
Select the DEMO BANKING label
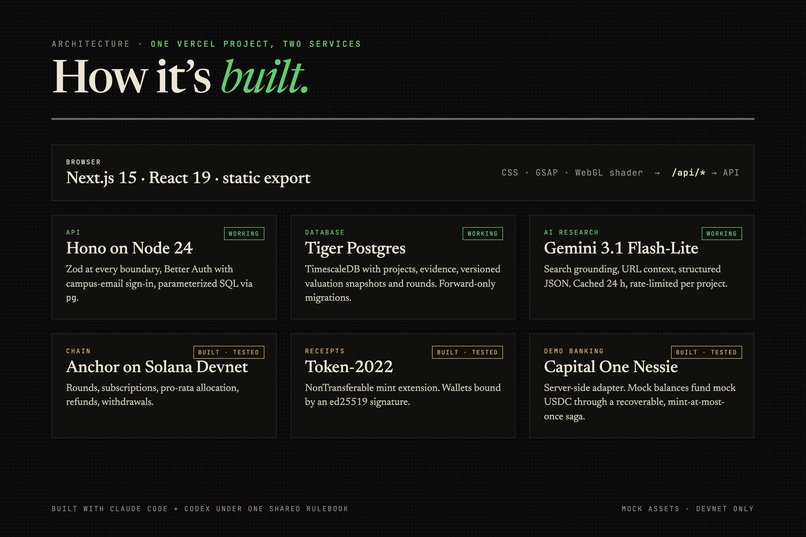click(x=574, y=351)
